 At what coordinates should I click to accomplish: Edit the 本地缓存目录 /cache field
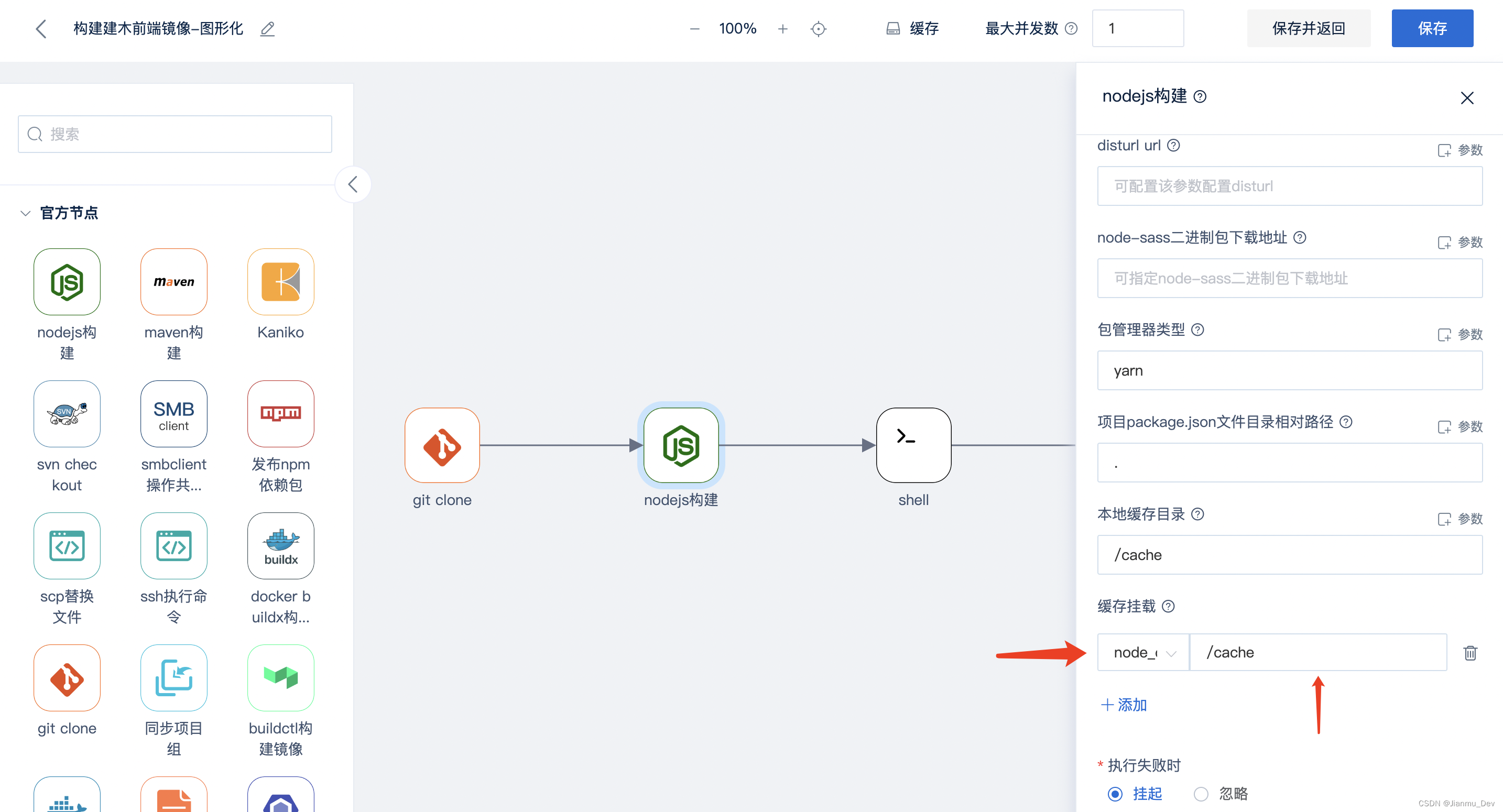(x=1290, y=555)
